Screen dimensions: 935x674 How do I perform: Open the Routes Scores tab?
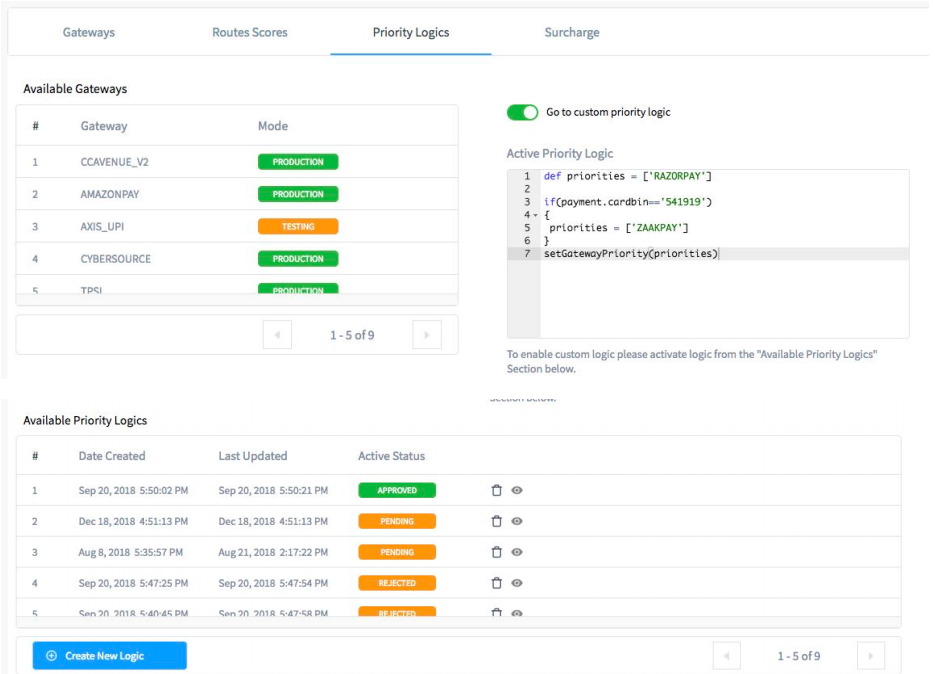pyautogui.click(x=250, y=32)
